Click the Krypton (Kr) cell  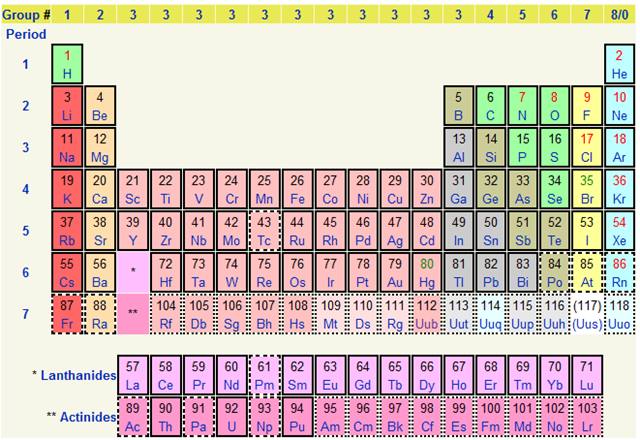click(619, 189)
